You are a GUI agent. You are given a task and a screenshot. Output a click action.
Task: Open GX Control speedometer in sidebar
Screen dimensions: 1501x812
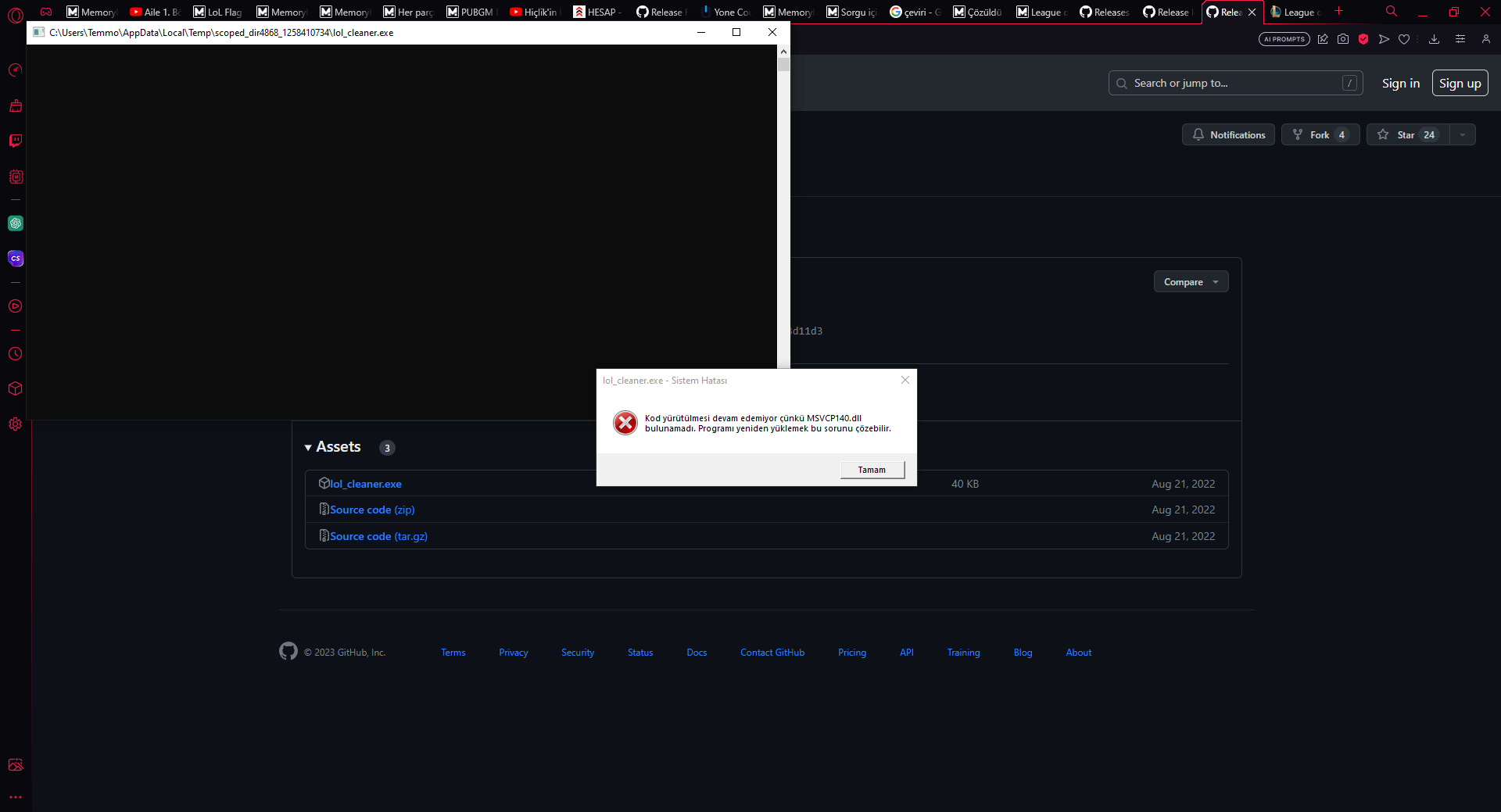coord(16,70)
